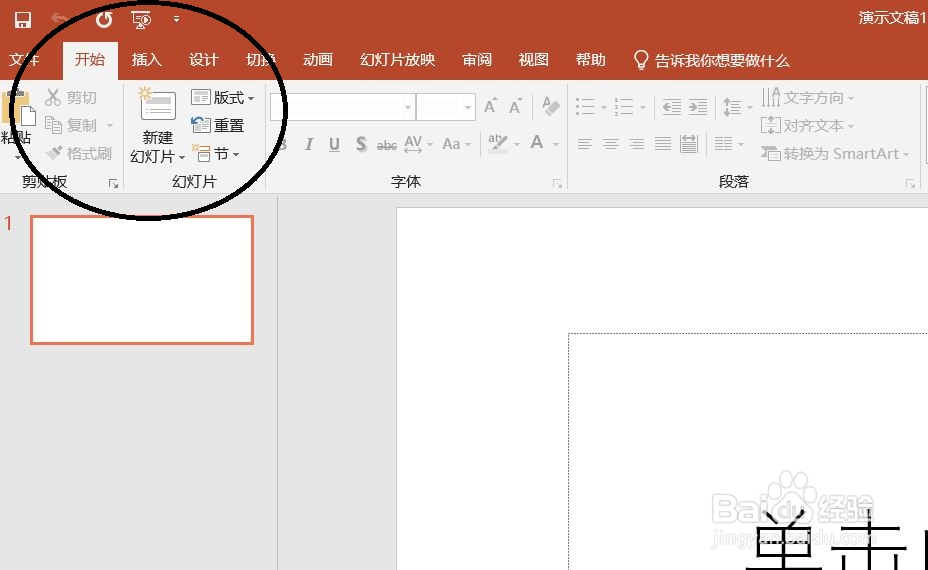The image size is (928, 570).
Task: Click the 告诉我你想要做什么 search box
Action: click(711, 60)
